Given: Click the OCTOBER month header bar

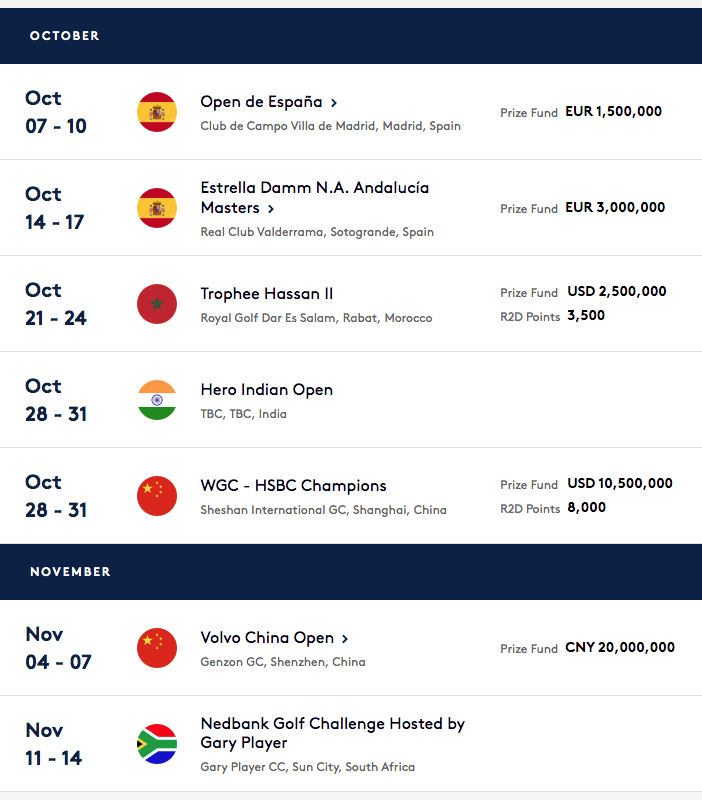Looking at the screenshot, I should coord(351,36).
